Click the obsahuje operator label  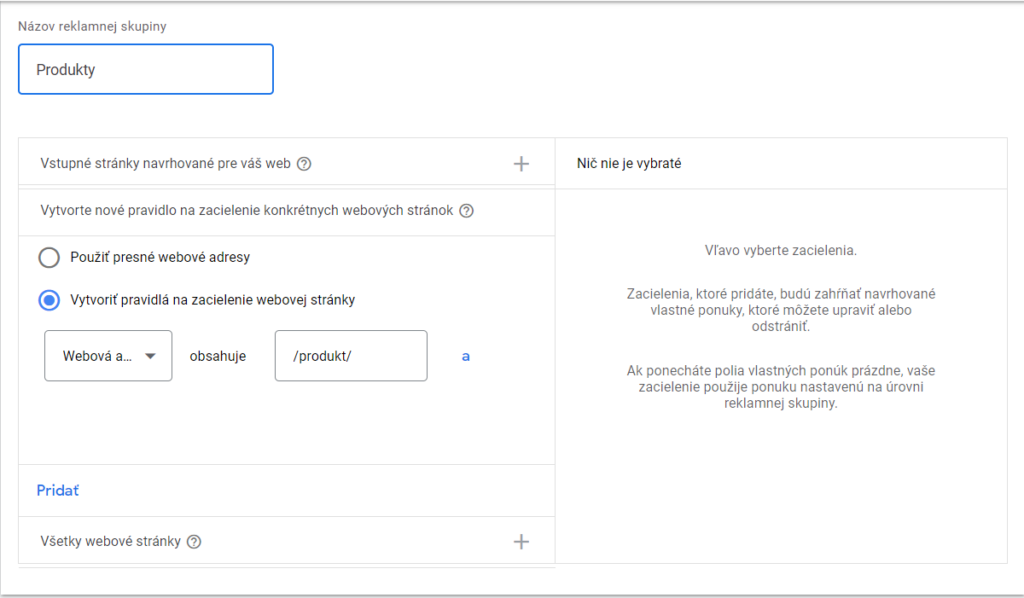[x=217, y=356]
